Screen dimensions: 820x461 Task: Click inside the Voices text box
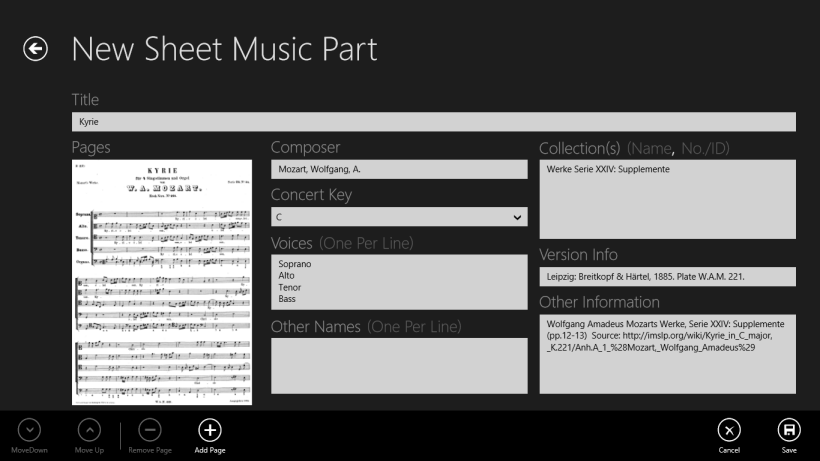(399, 282)
